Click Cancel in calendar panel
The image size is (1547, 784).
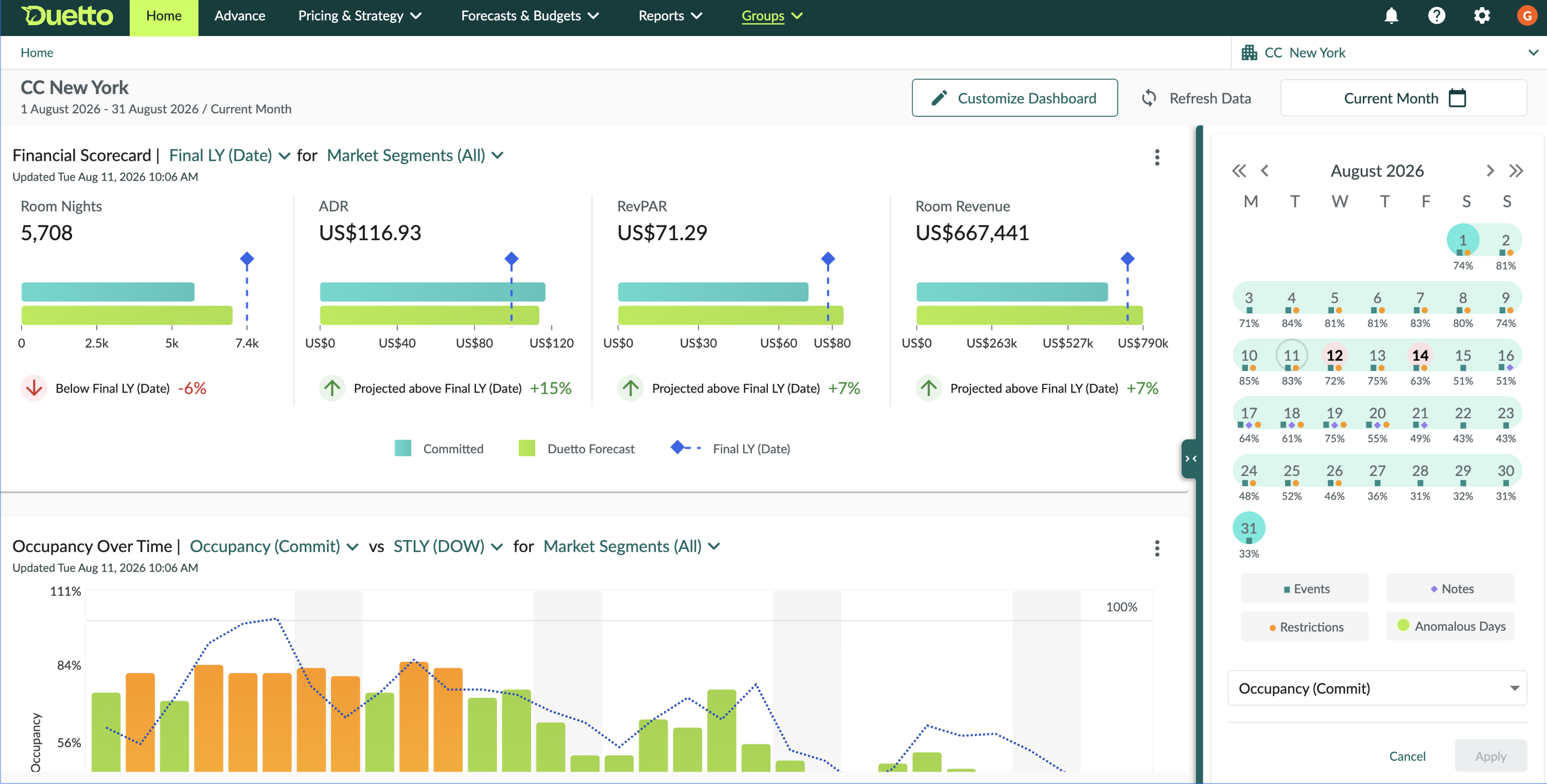(x=1407, y=756)
